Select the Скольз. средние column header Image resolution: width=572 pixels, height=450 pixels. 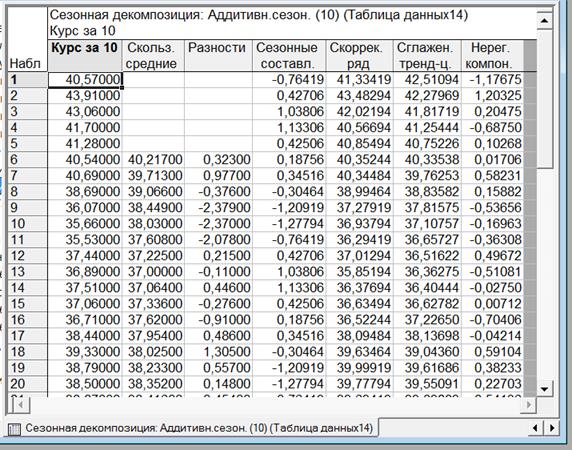(153, 55)
